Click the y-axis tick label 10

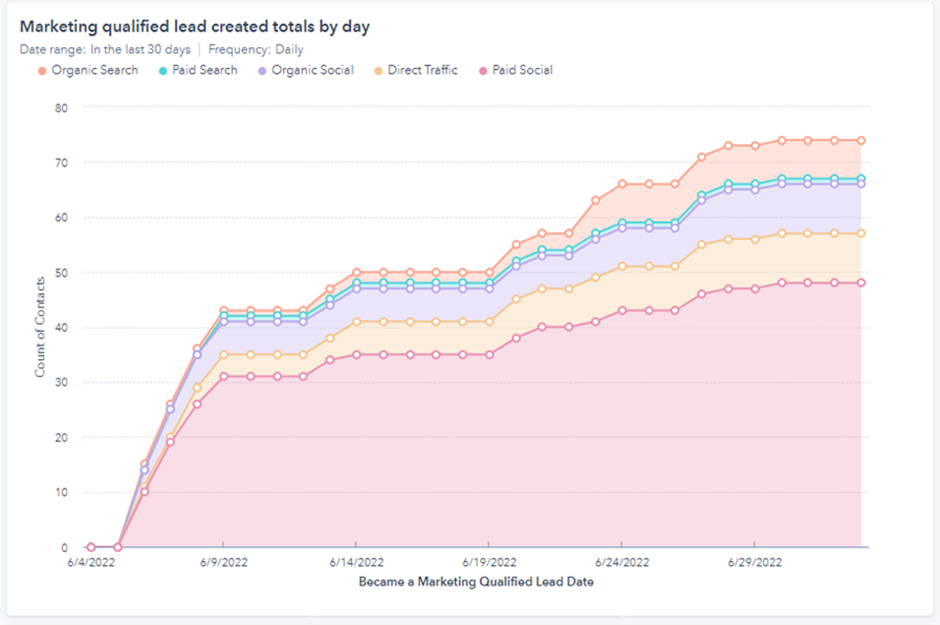(x=62, y=493)
